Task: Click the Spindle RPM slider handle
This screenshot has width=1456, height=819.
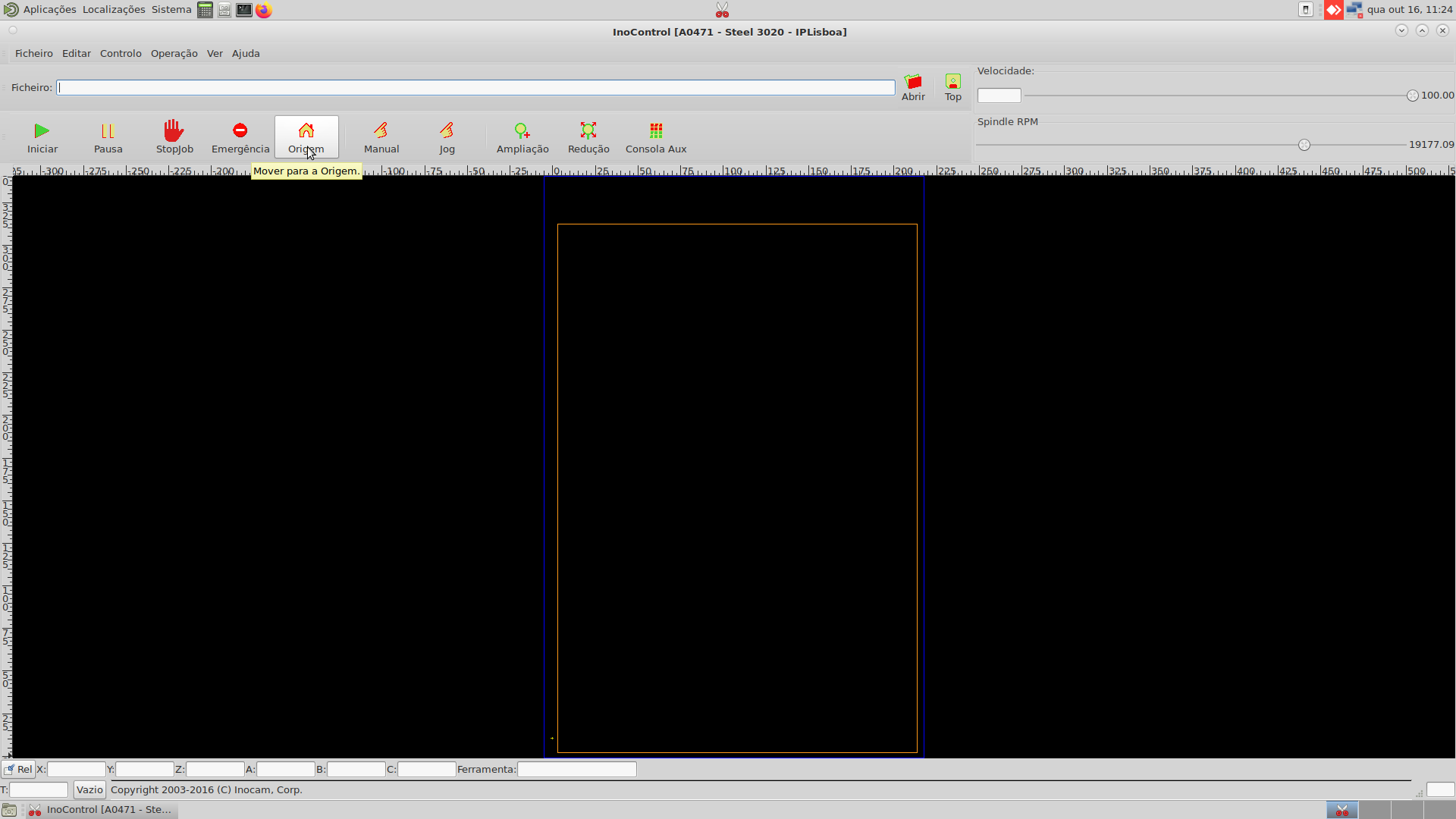Action: [1304, 145]
